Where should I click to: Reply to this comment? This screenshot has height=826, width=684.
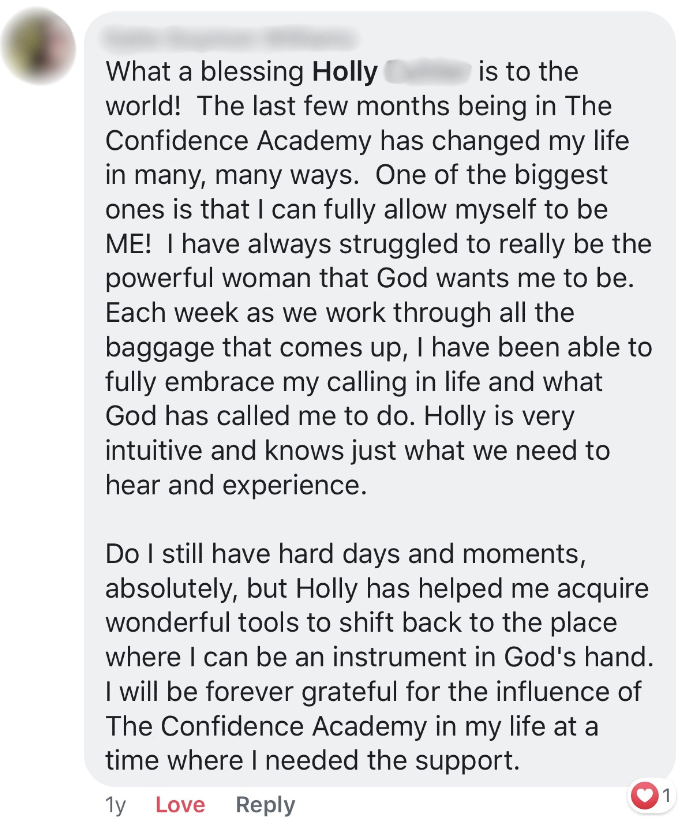265,805
